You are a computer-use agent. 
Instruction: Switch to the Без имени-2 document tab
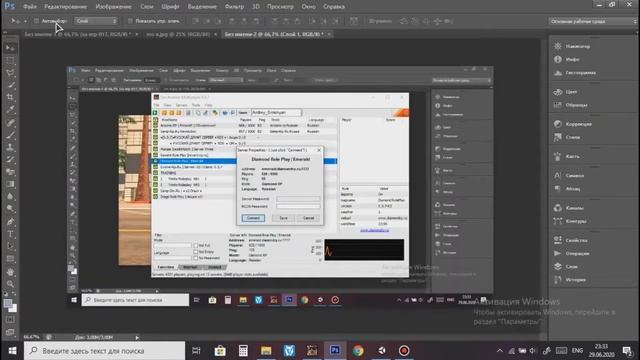(x=274, y=34)
